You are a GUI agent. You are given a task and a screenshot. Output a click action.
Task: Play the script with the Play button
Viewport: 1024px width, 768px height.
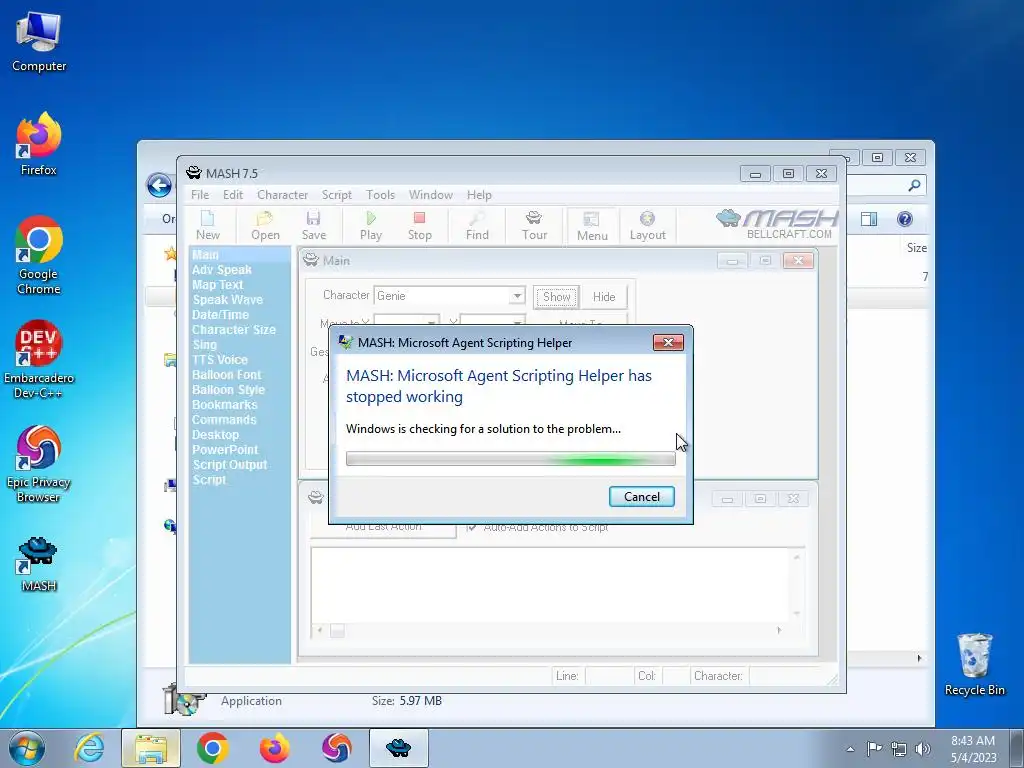[x=371, y=226]
